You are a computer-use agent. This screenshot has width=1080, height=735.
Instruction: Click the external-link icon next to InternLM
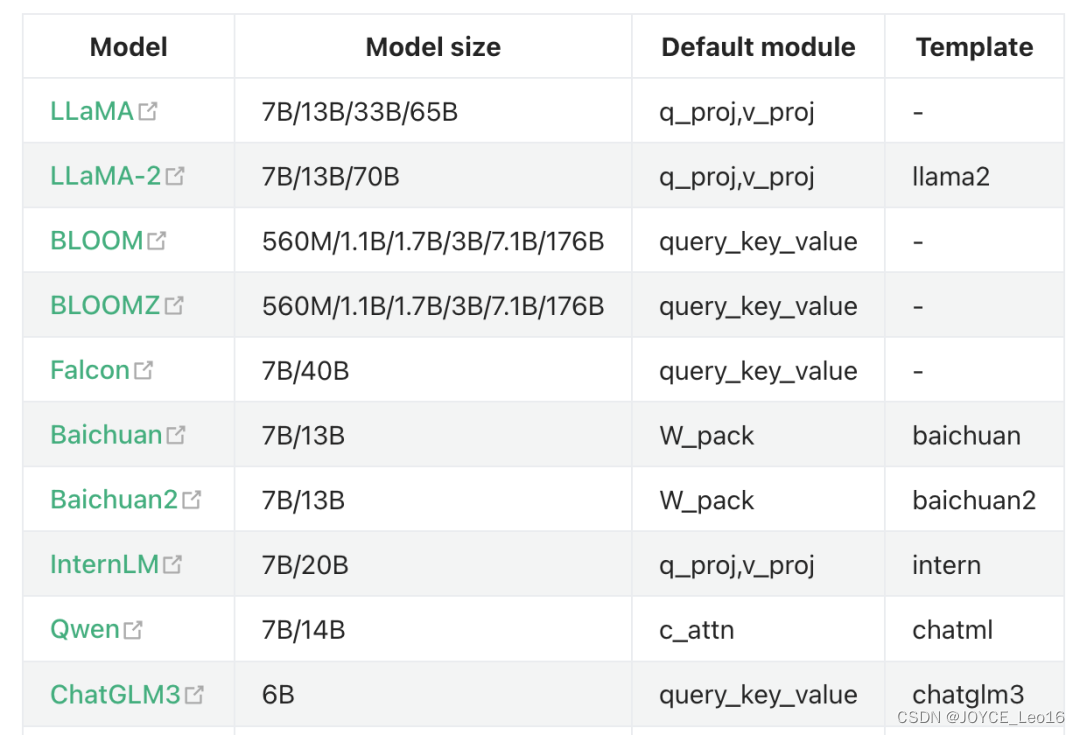(172, 564)
